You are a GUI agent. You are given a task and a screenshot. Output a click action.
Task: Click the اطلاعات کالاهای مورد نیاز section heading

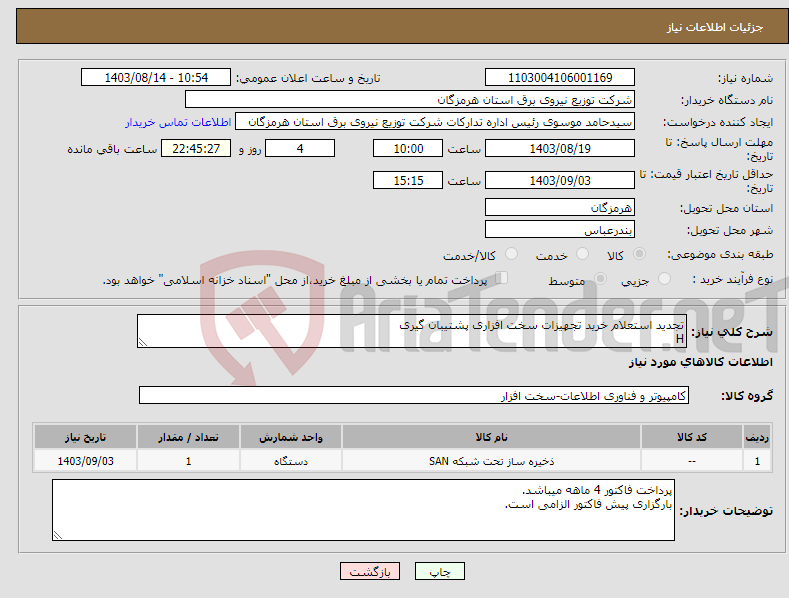(x=700, y=362)
